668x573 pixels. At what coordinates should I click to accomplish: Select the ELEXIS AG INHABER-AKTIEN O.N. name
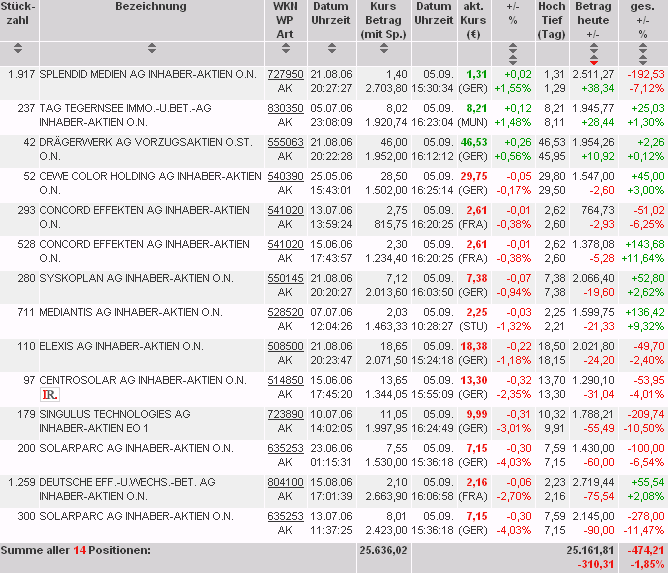pyautogui.click(x=121, y=346)
